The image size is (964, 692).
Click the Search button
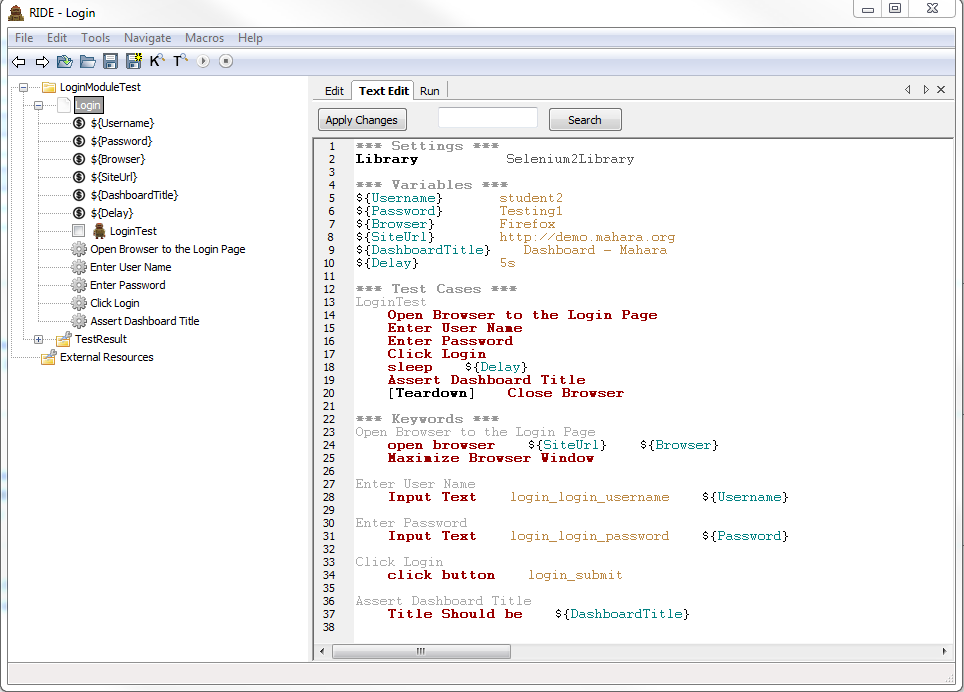(585, 119)
